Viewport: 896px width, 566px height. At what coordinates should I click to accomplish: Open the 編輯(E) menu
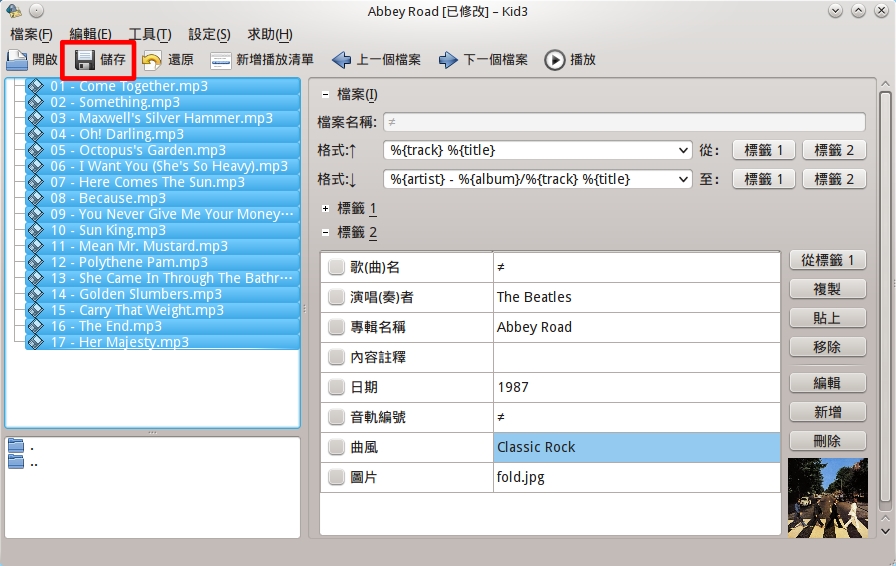(x=91, y=34)
